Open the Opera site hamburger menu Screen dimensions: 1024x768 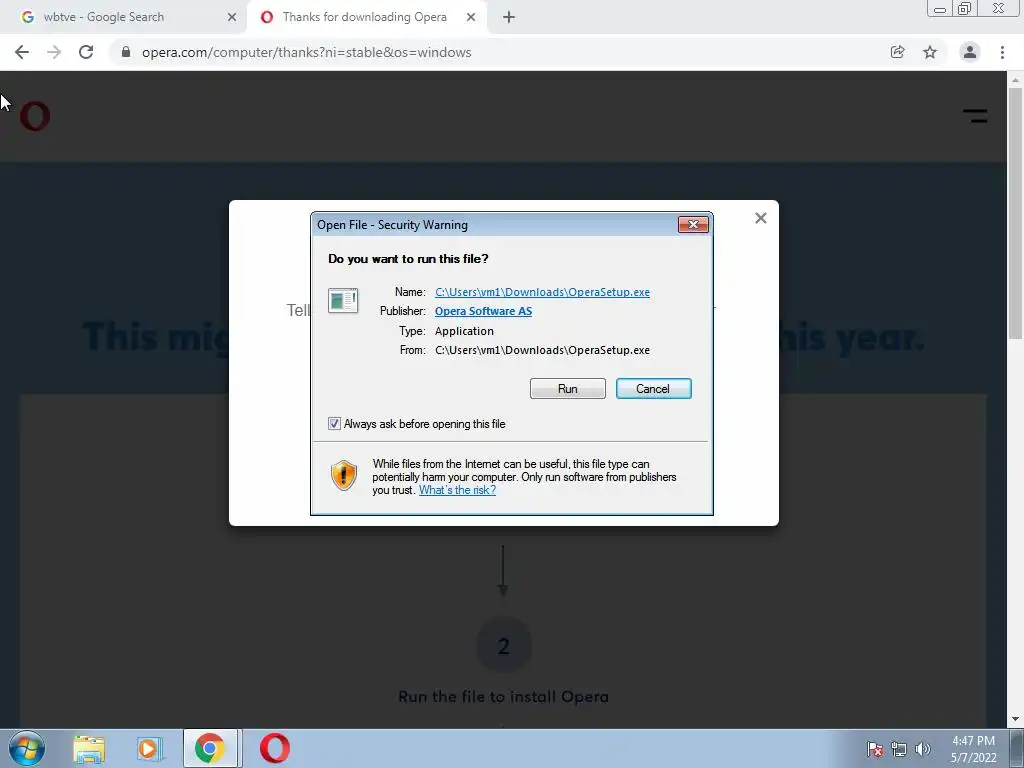coord(975,116)
